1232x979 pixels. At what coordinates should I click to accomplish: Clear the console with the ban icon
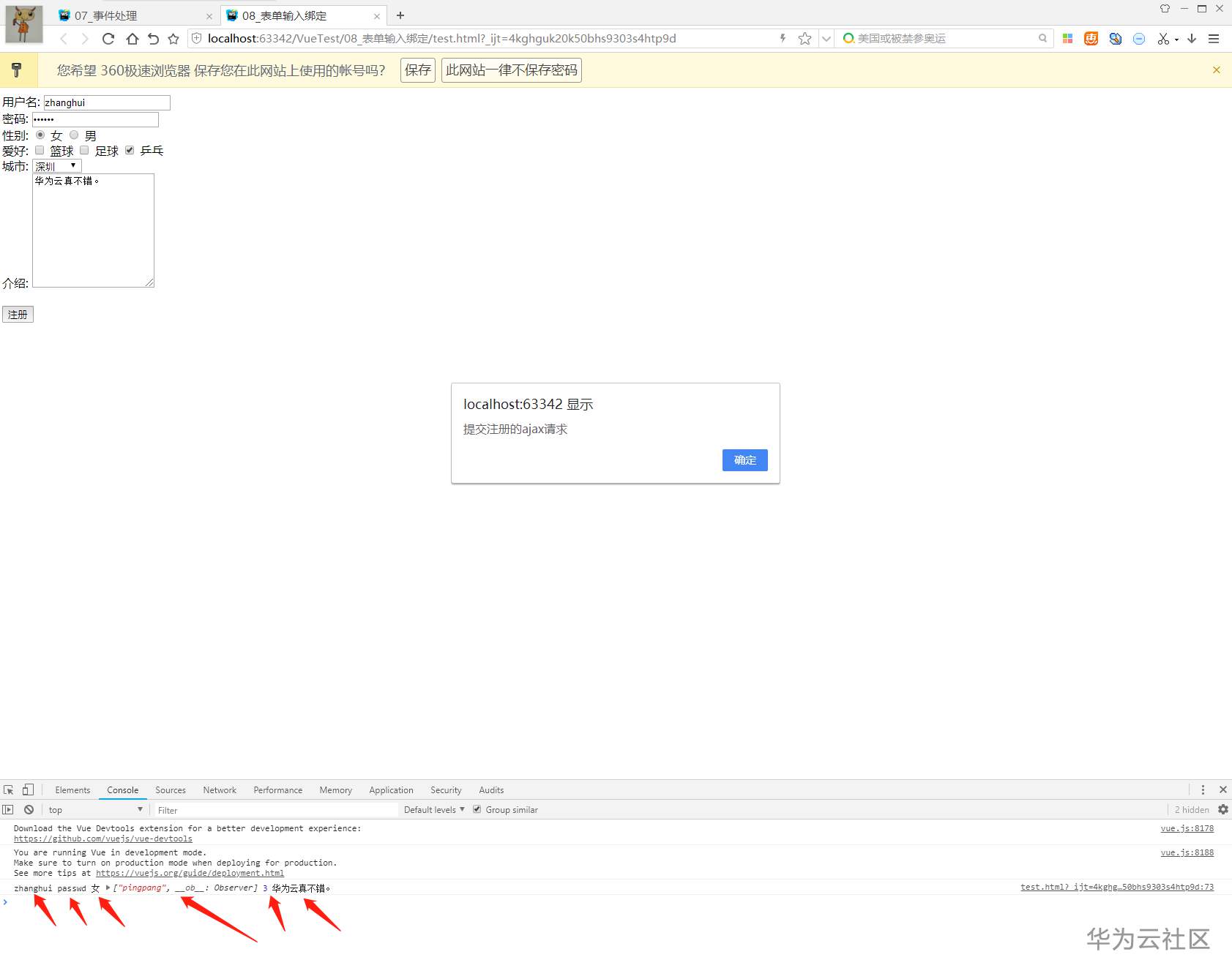[29, 810]
